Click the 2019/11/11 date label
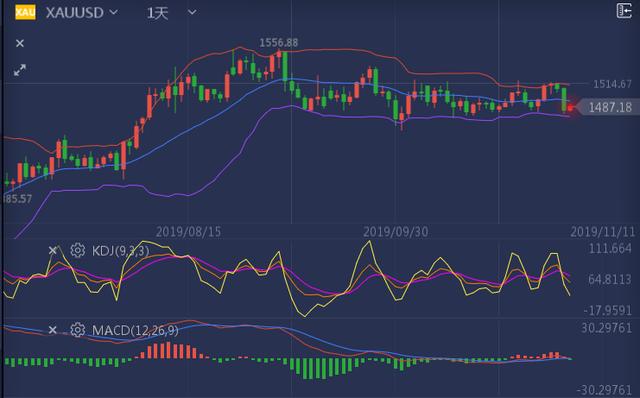Image resolution: width=640 pixels, height=398 pixels. pyautogui.click(x=603, y=232)
